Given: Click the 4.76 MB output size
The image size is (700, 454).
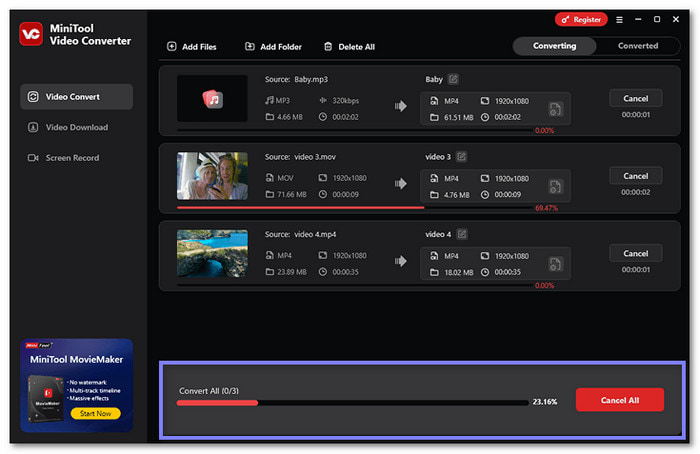Looking at the screenshot, I should (x=457, y=195).
